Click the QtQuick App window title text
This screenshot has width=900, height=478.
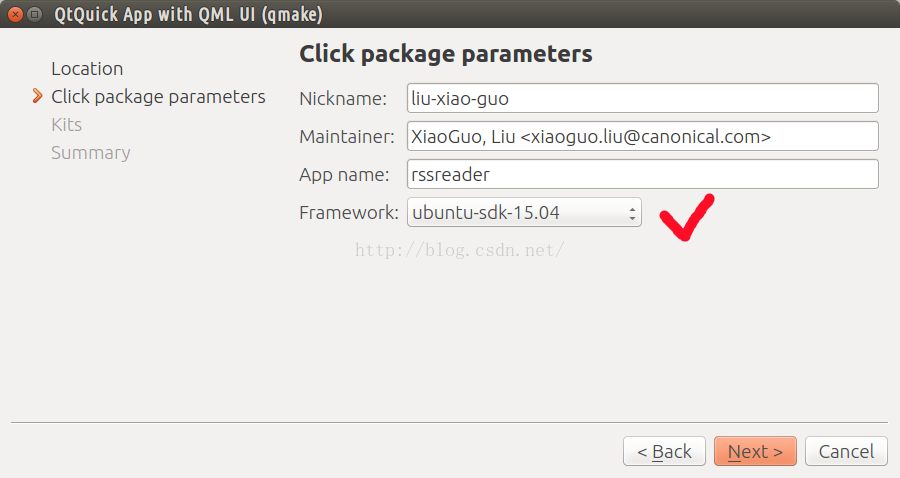pyautogui.click(x=188, y=14)
